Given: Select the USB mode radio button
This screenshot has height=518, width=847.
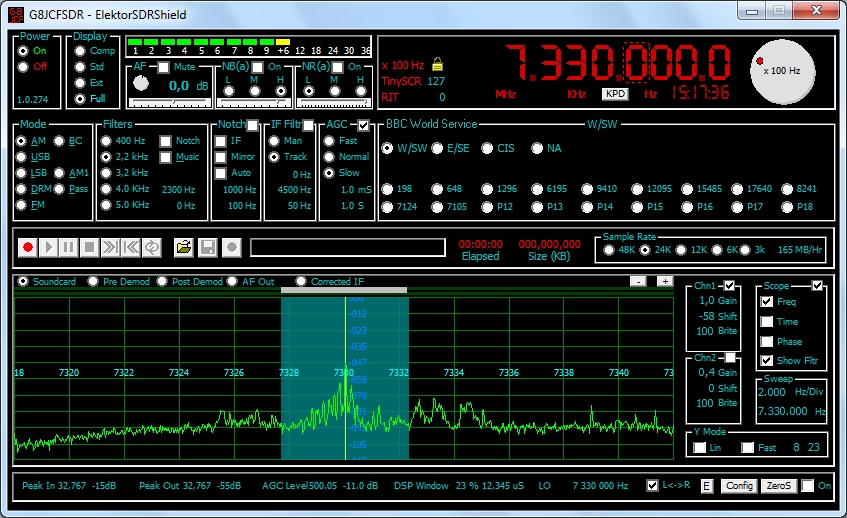Looking at the screenshot, I should (23, 157).
